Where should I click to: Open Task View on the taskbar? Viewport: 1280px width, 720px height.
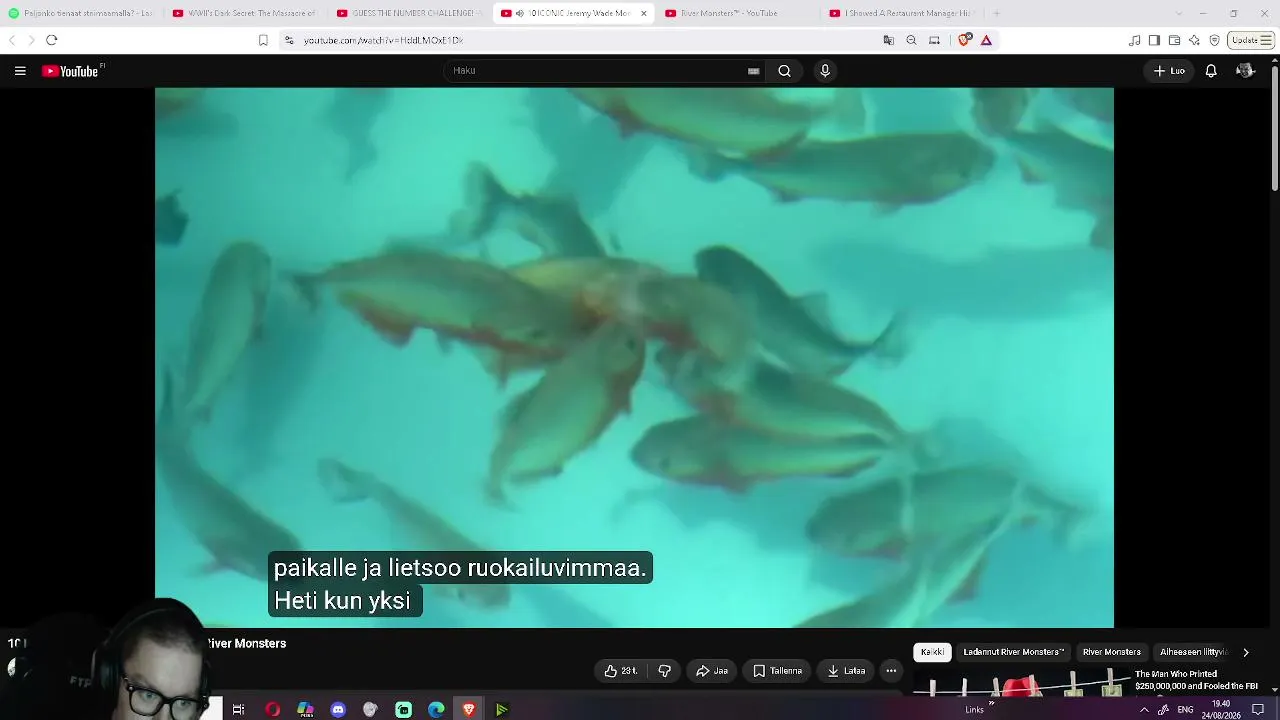coord(238,709)
